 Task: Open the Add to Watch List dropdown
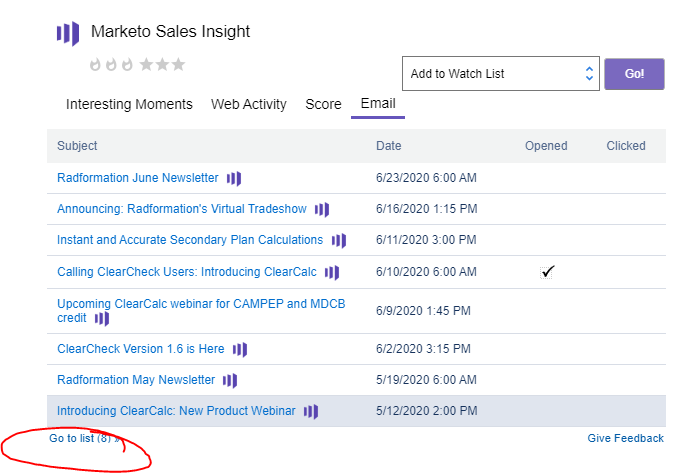pos(498,74)
